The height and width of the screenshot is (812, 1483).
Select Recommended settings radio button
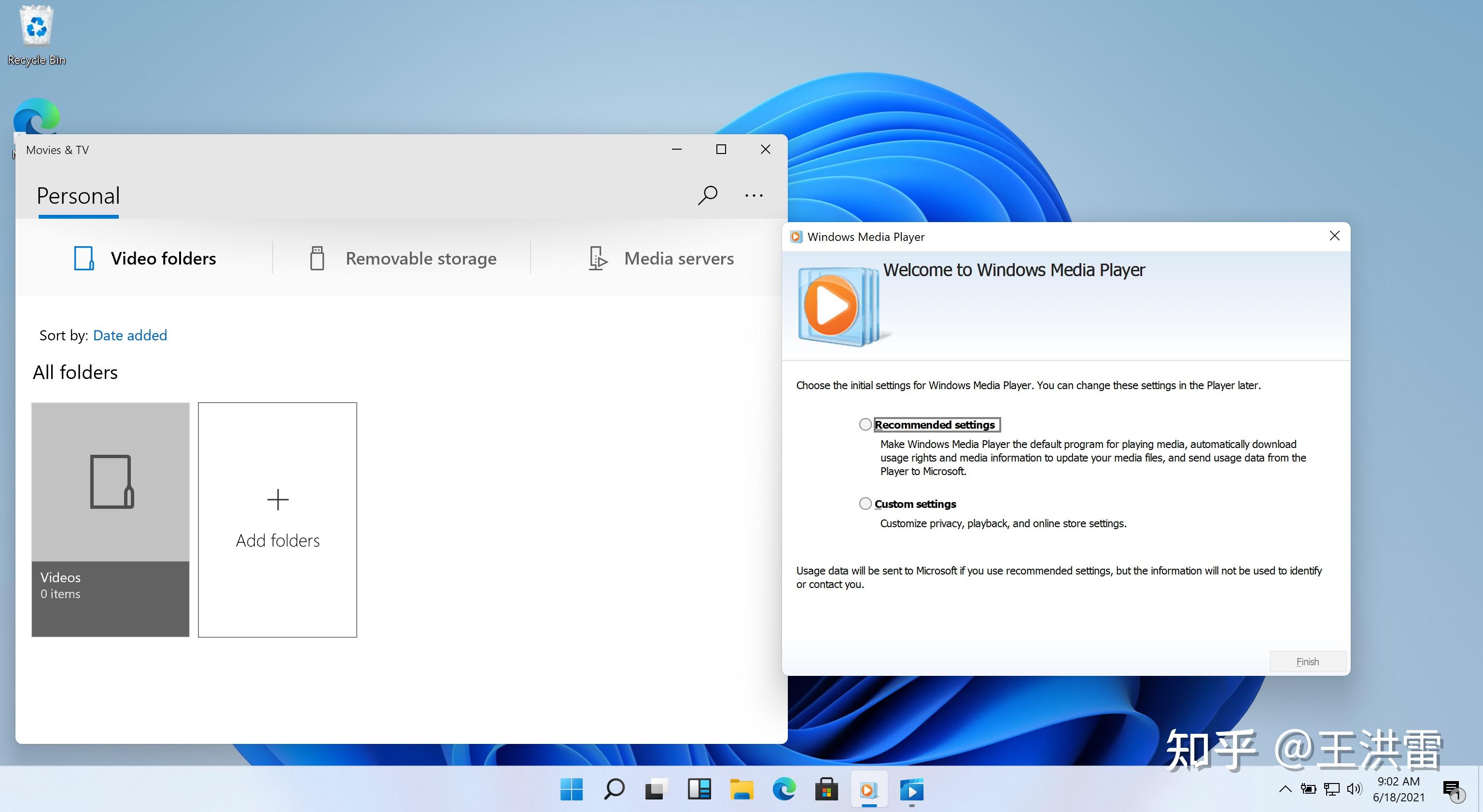tap(865, 424)
